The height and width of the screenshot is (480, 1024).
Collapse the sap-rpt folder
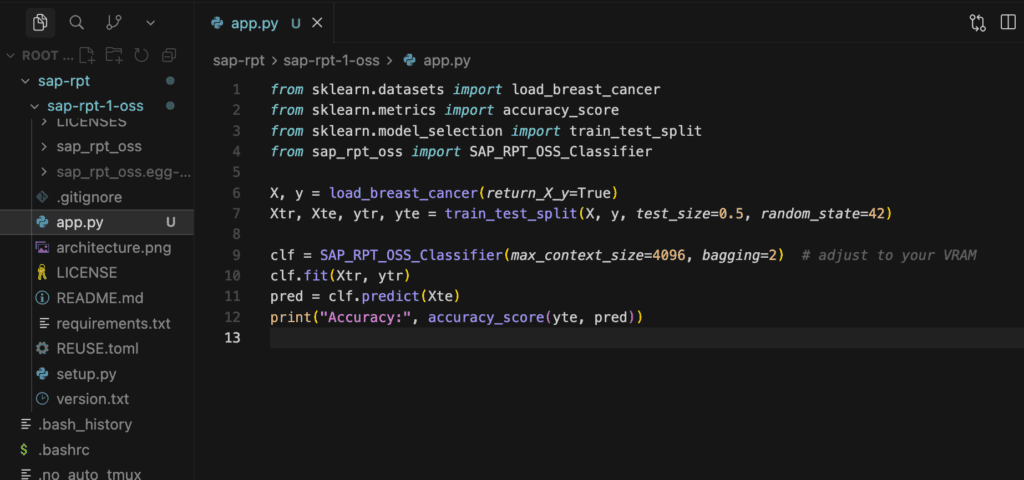26,80
